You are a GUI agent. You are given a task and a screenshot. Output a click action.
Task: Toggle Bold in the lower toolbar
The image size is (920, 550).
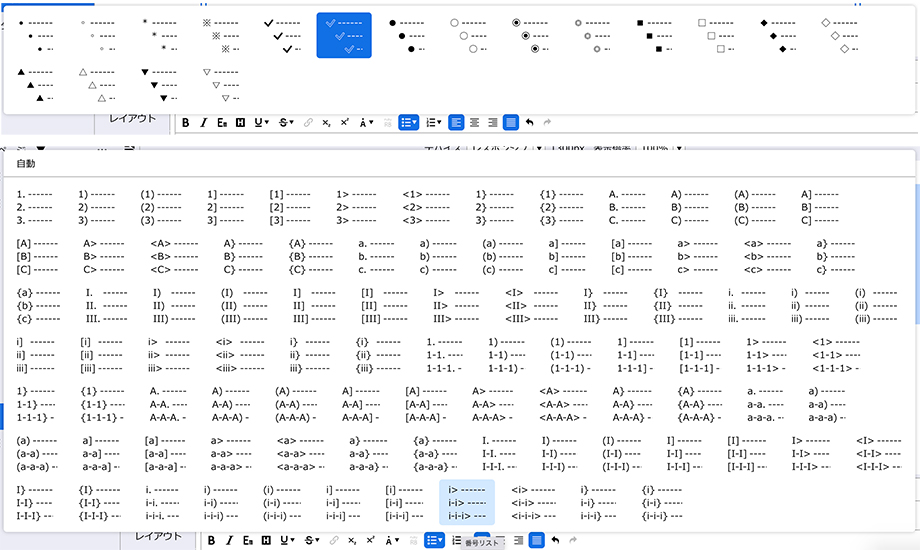[212, 540]
